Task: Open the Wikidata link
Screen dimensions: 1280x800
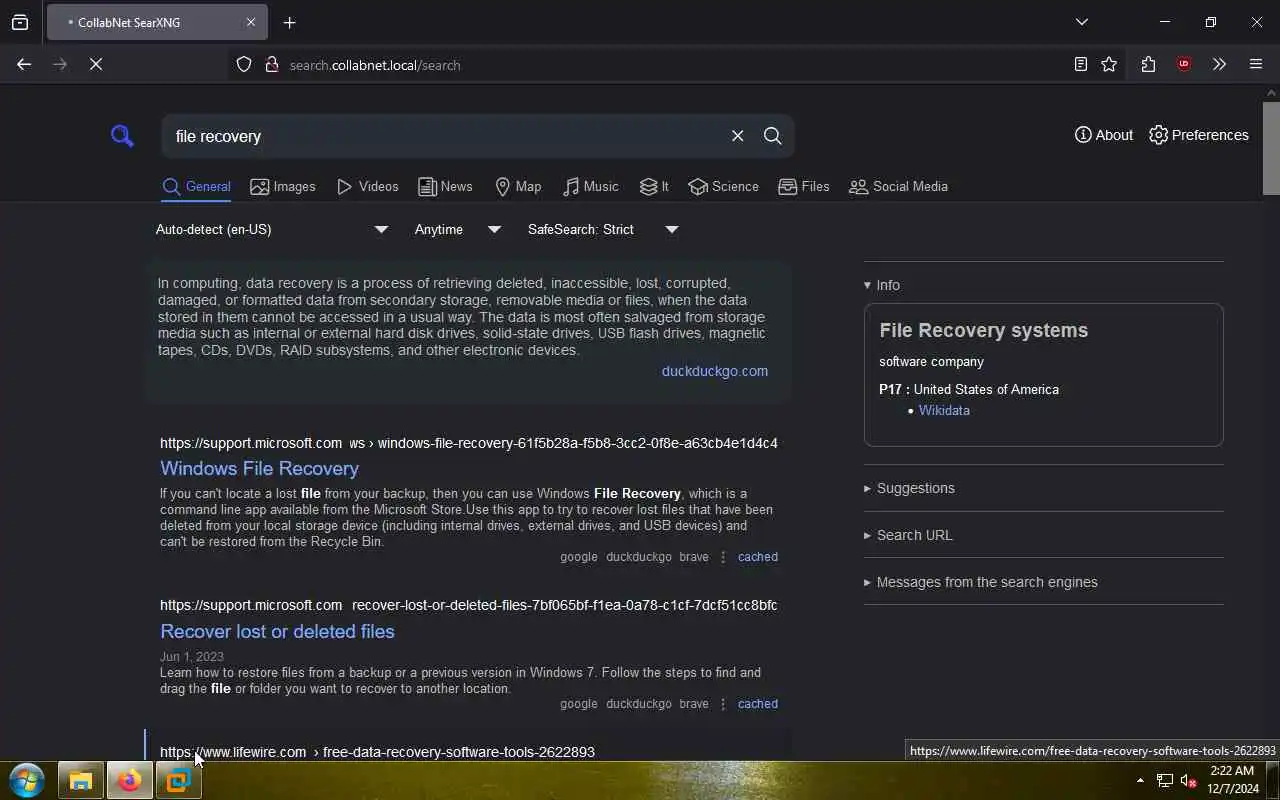Action: point(944,410)
